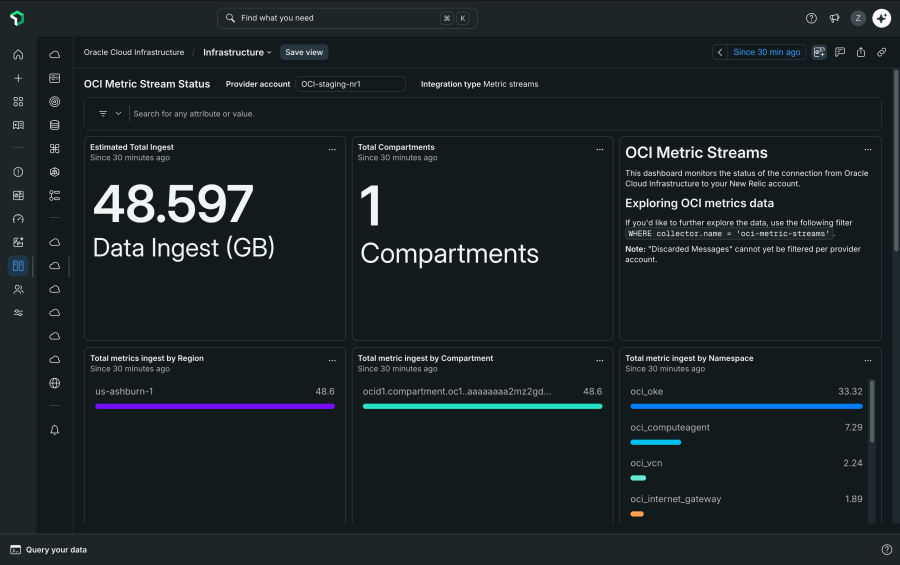Open the node-tree list icon
This screenshot has height=565, width=900.
pos(55,195)
